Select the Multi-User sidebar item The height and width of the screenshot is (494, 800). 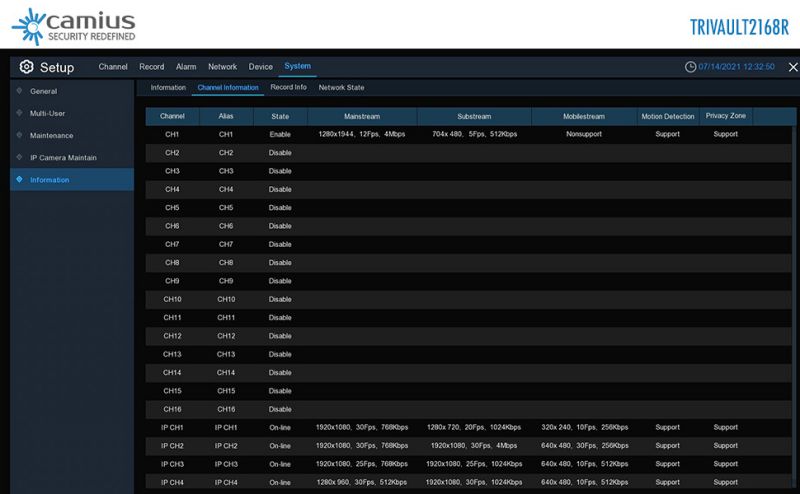[x=48, y=113]
